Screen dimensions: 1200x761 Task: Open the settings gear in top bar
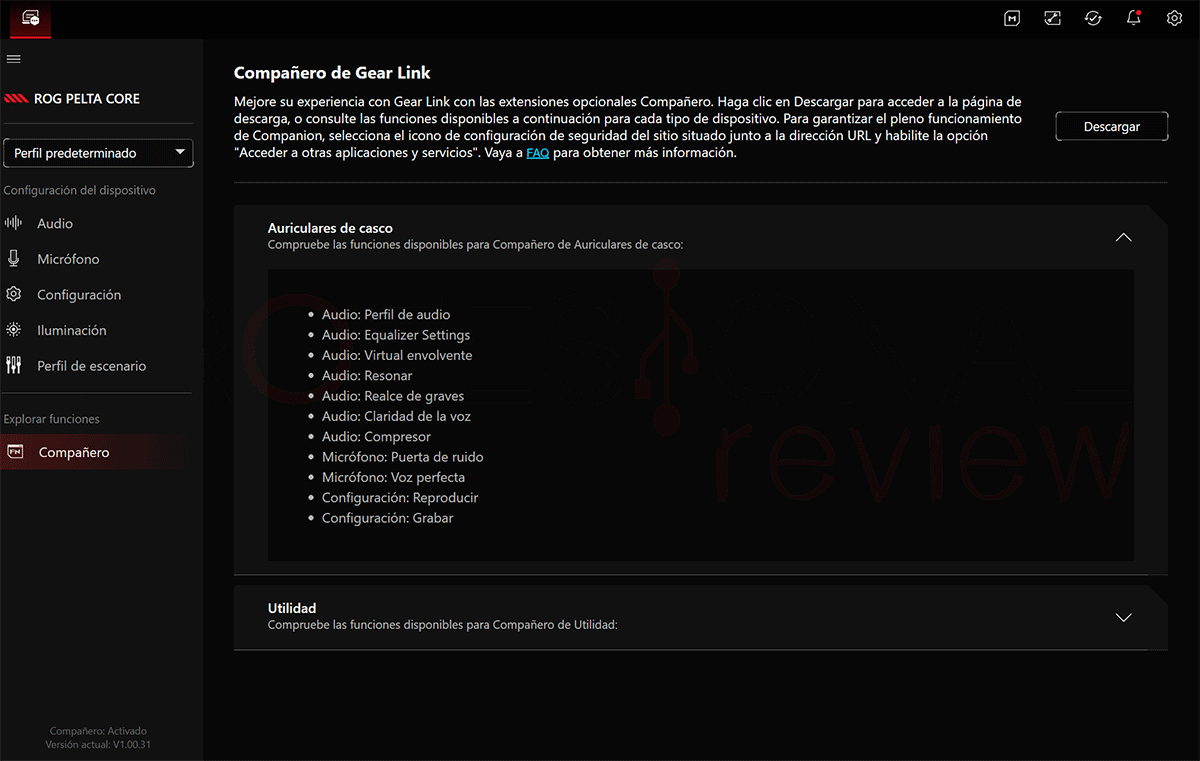[1174, 18]
